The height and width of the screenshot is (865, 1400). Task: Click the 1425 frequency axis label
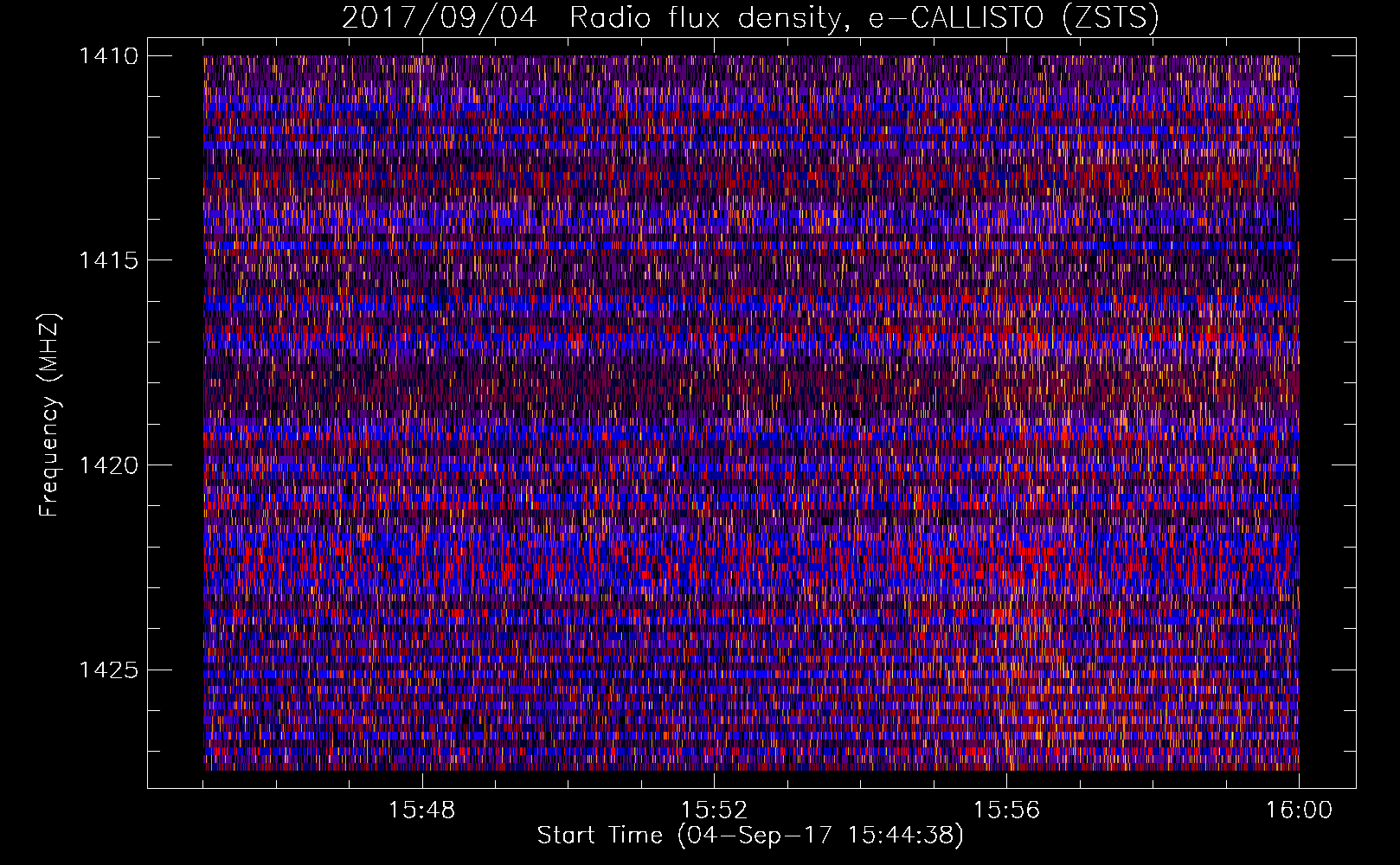pos(108,670)
